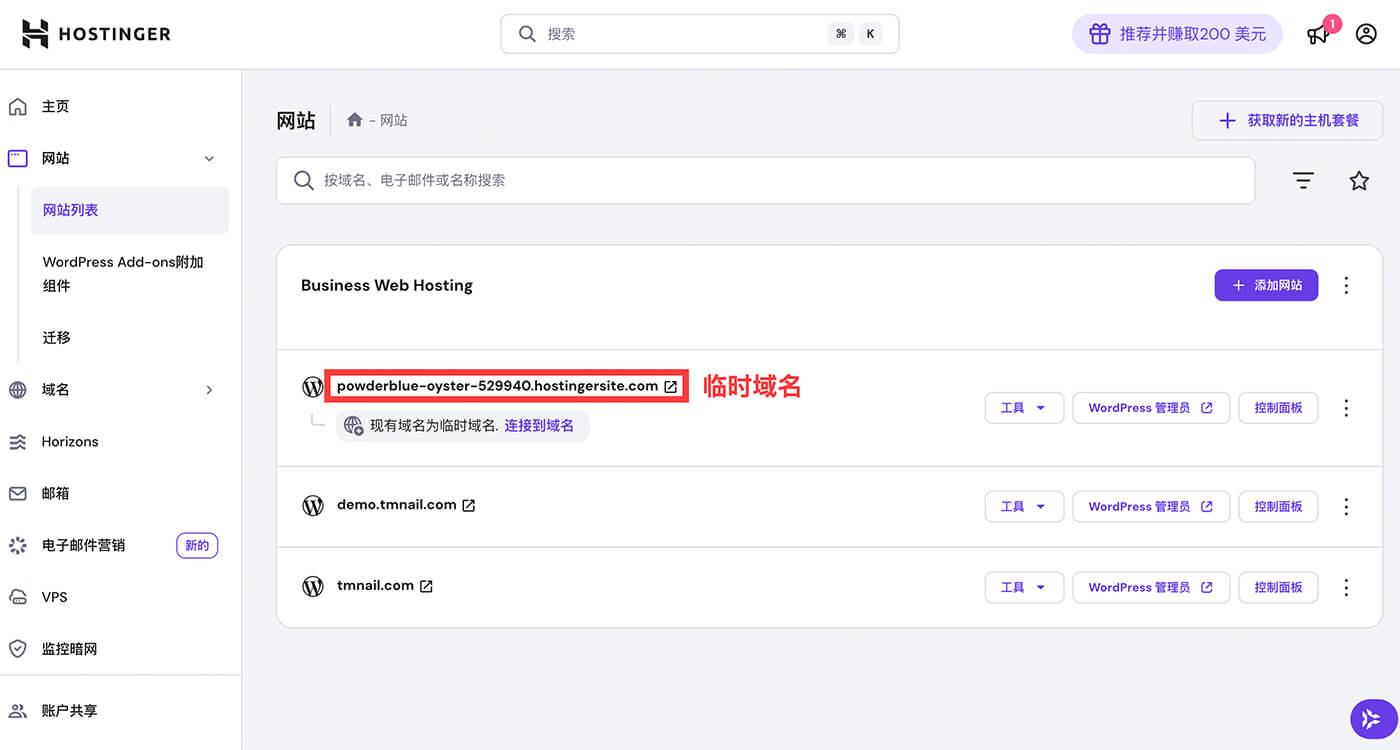
Task: Click the home icon in breadcrumb
Action: [354, 120]
